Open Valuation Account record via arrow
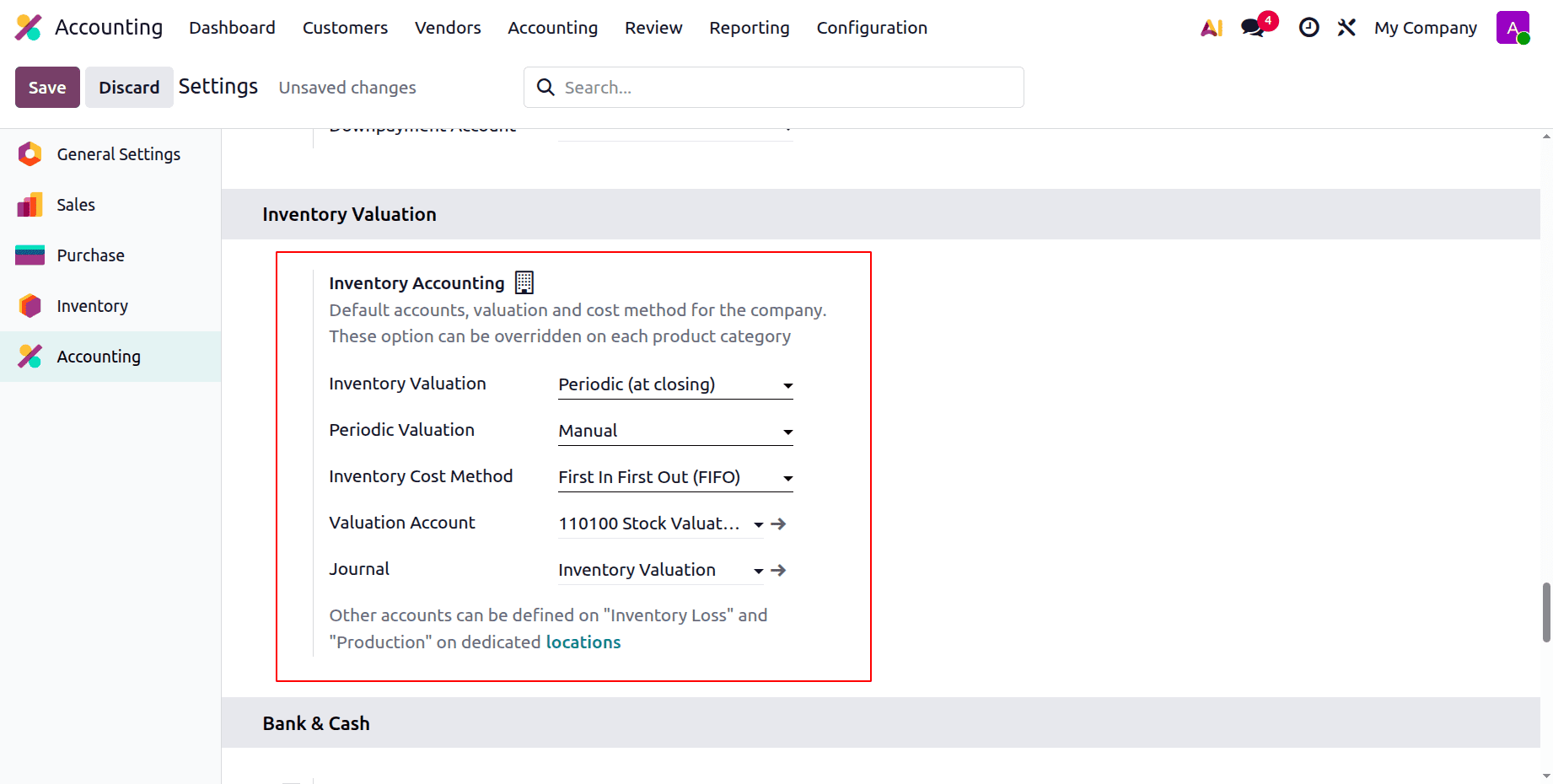The width and height of the screenshot is (1553, 784). (x=778, y=524)
